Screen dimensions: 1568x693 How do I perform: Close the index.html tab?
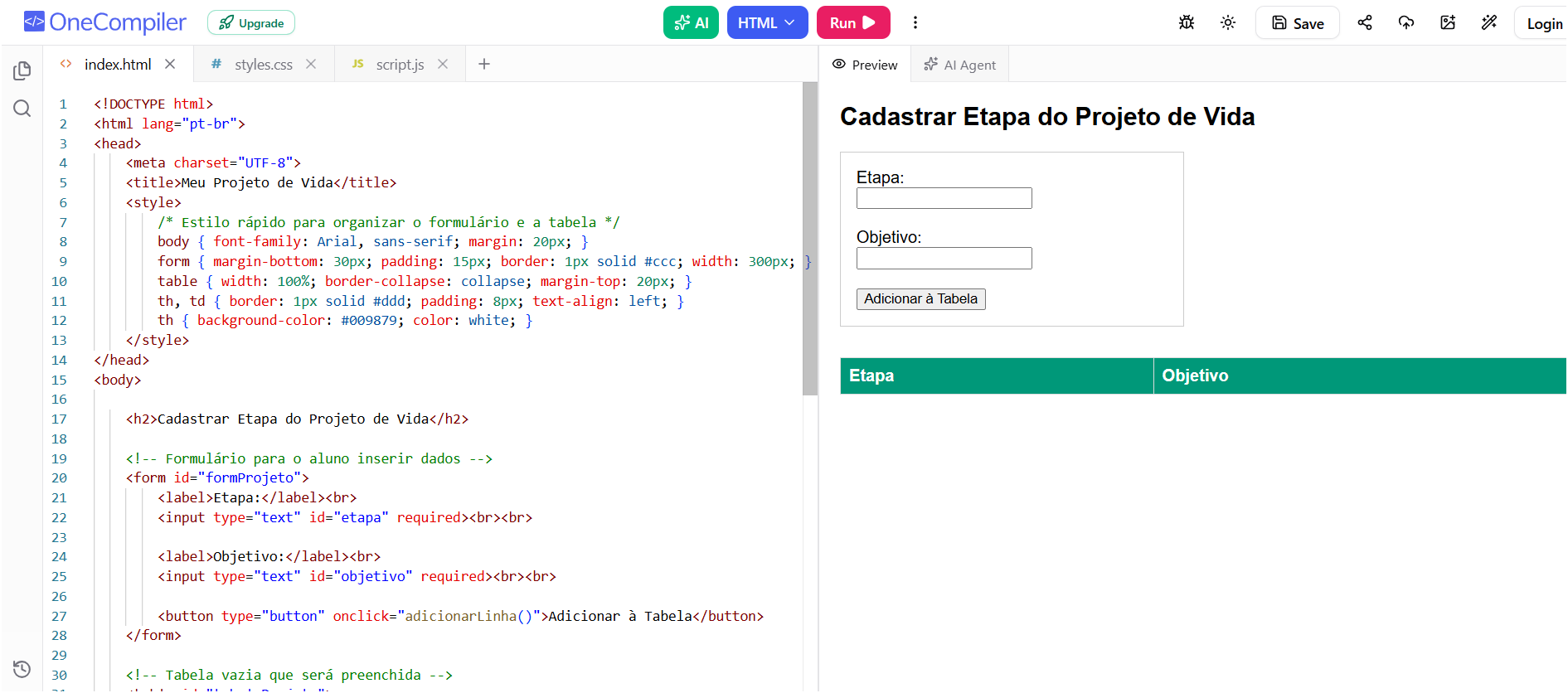170,64
